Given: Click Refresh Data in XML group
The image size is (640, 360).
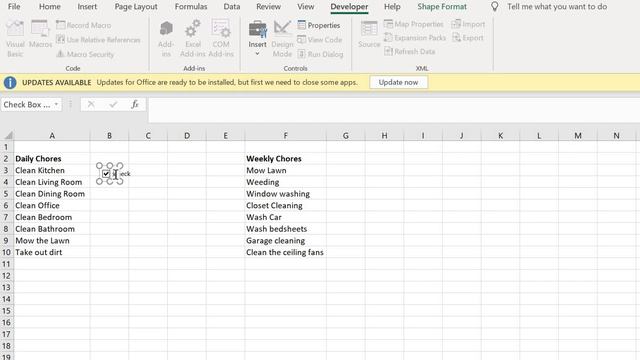Looking at the screenshot, I should point(409,51).
